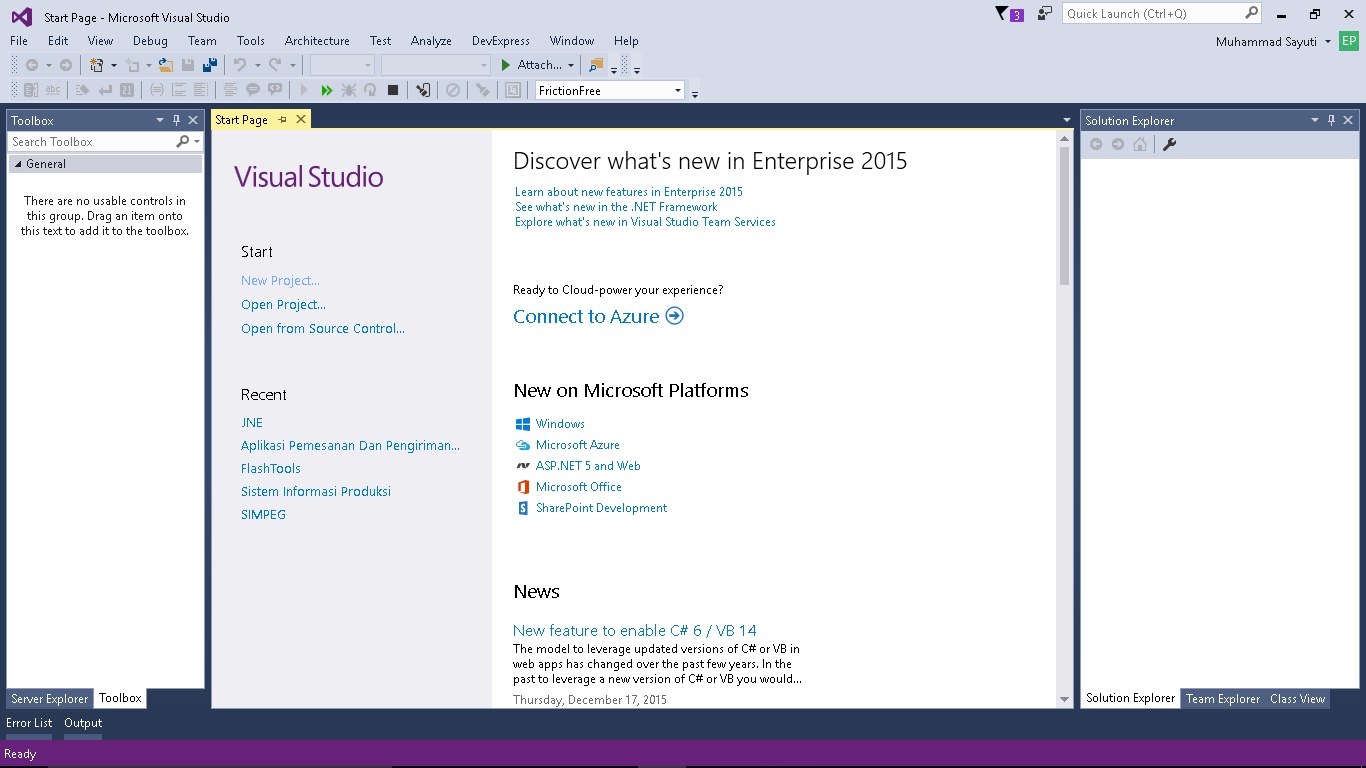This screenshot has height=768, width=1366.
Task: Open the FrictionFree dropdown
Action: coord(677,91)
